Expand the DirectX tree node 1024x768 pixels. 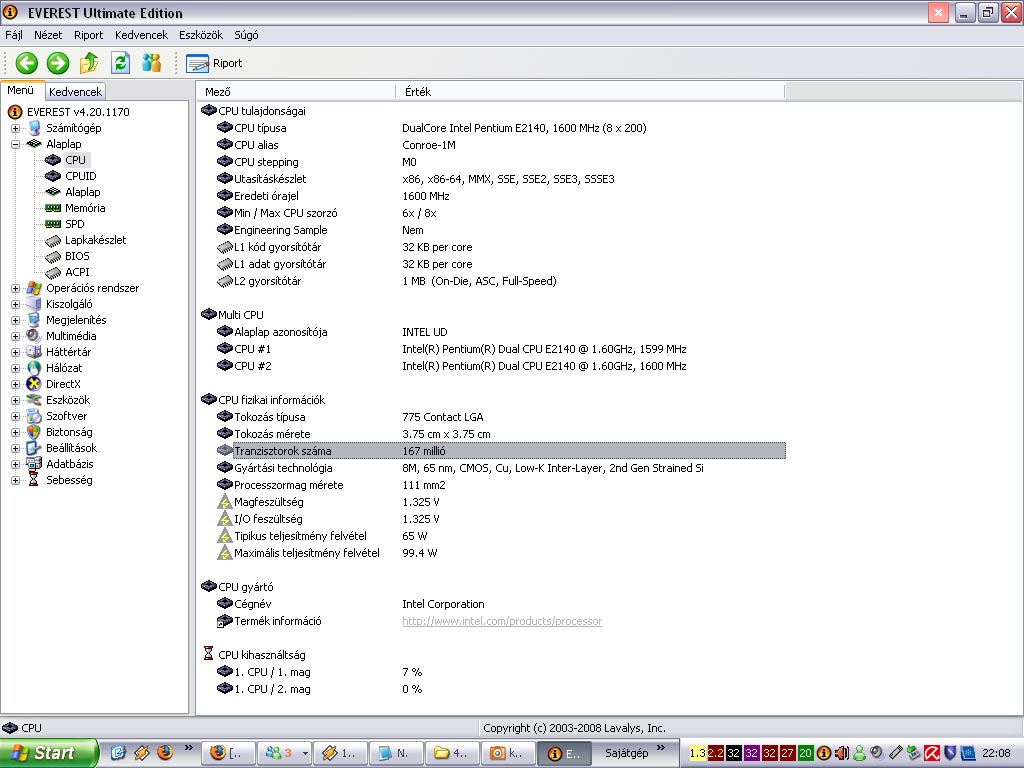tap(15, 384)
